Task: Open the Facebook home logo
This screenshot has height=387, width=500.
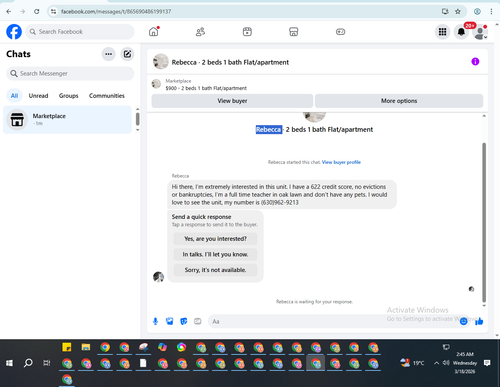Action: pyautogui.click(x=14, y=32)
